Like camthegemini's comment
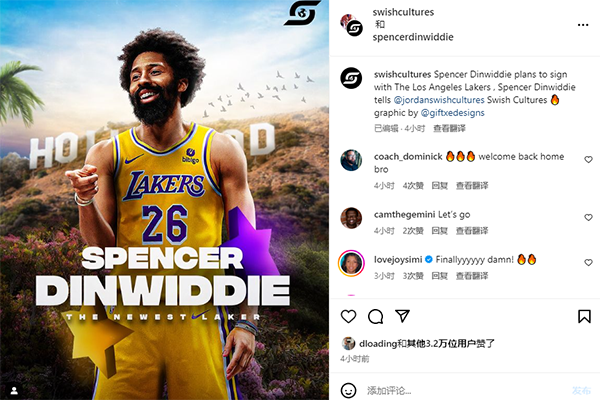 pos(588,217)
